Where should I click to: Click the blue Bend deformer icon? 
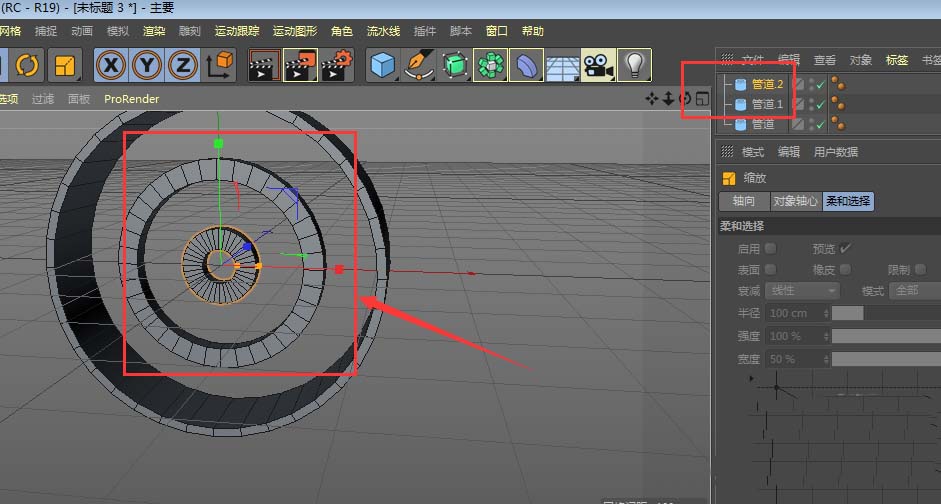pyautogui.click(x=526, y=65)
